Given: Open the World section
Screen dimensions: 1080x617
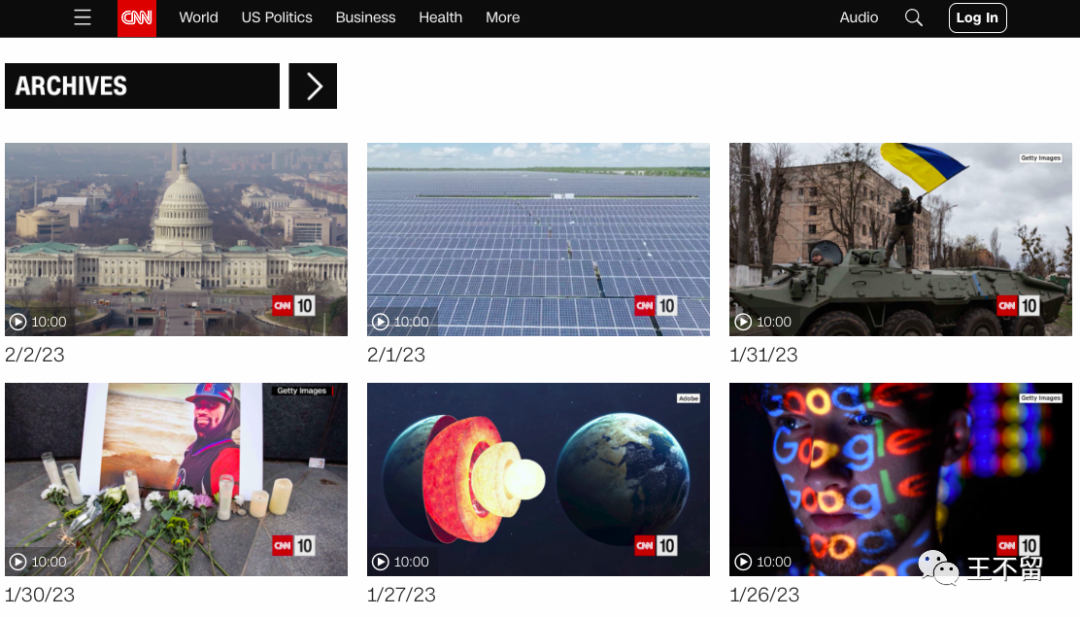Looking at the screenshot, I should [x=198, y=18].
